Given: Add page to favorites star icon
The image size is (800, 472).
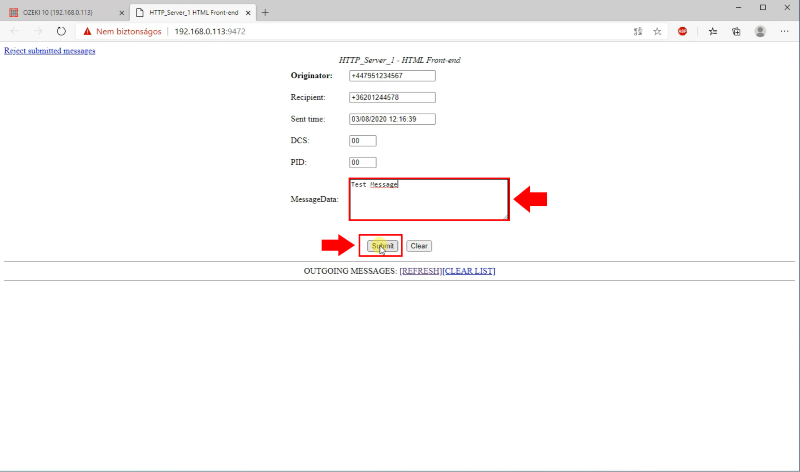Looking at the screenshot, I should tap(657, 31).
